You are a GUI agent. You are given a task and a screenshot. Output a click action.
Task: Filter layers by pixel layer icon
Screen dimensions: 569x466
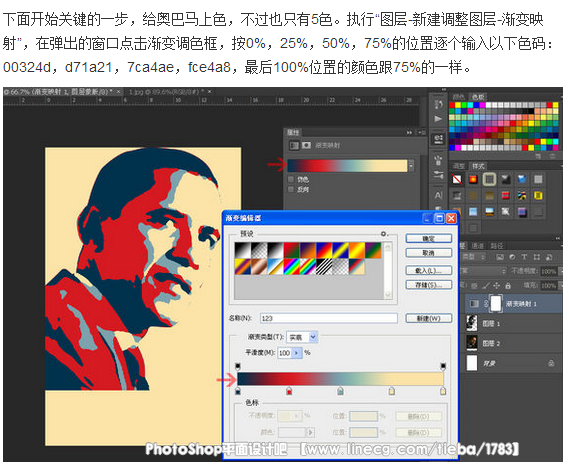(500, 257)
